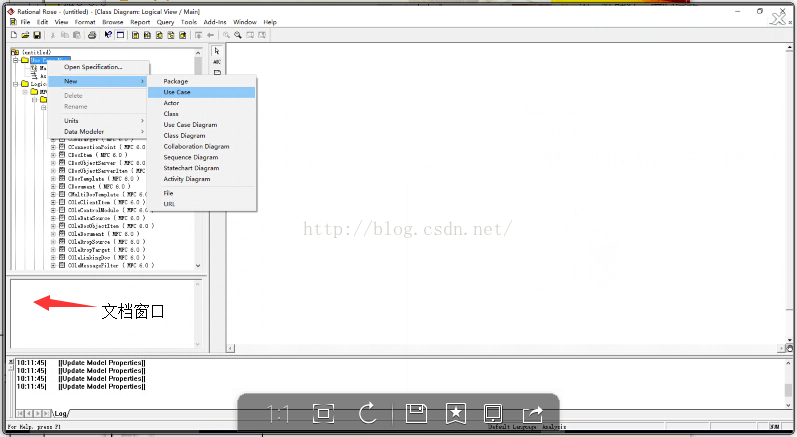Click log window scroll down arrow
The height and width of the screenshot is (437, 797).
coord(788,405)
